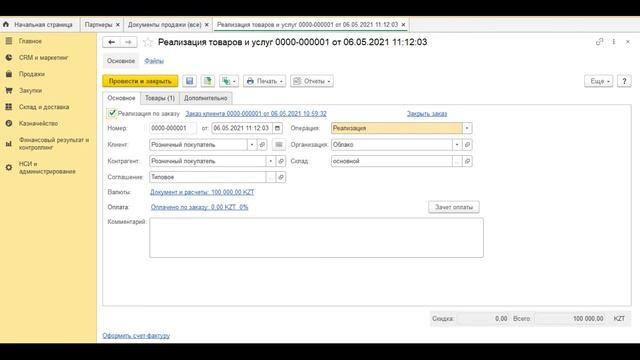Click the Склад selection ellipsis button
This screenshot has height=360, width=640.
tap(457, 161)
